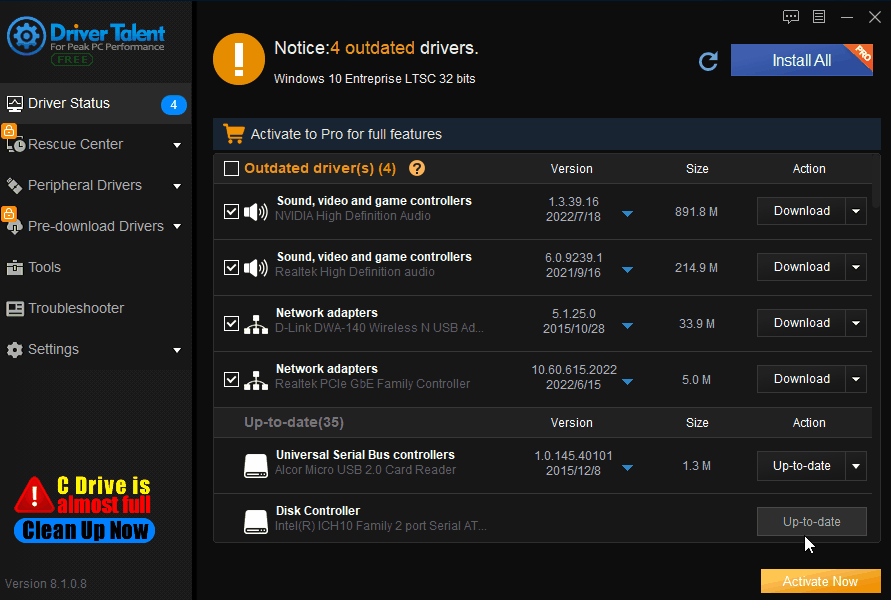This screenshot has height=600, width=891.
Task: Uncheck Realtek PCIe GbE Controller checkbox
Action: click(x=231, y=379)
